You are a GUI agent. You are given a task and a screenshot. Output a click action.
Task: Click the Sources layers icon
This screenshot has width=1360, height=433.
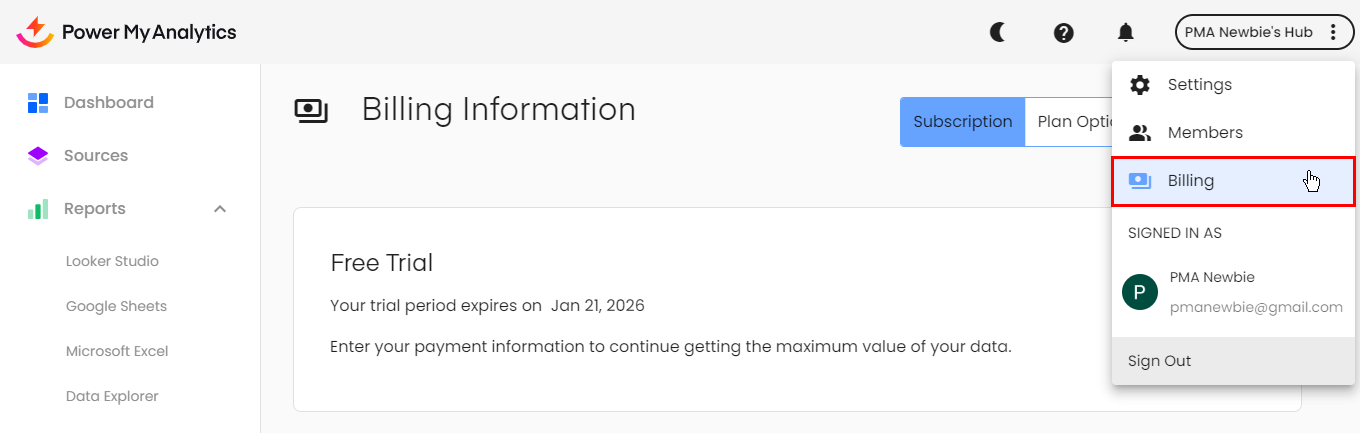[x=38, y=155]
